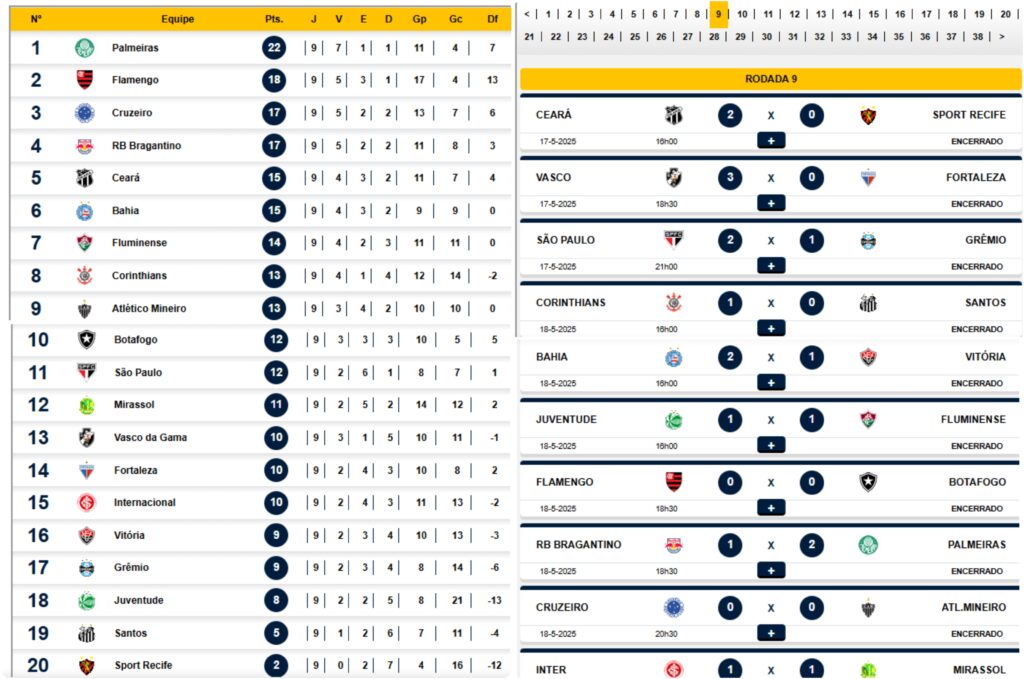Viewport: 1024px width, 679px height.
Task: Expand details of the Flamengo x Botafogo match
Action: (x=771, y=507)
